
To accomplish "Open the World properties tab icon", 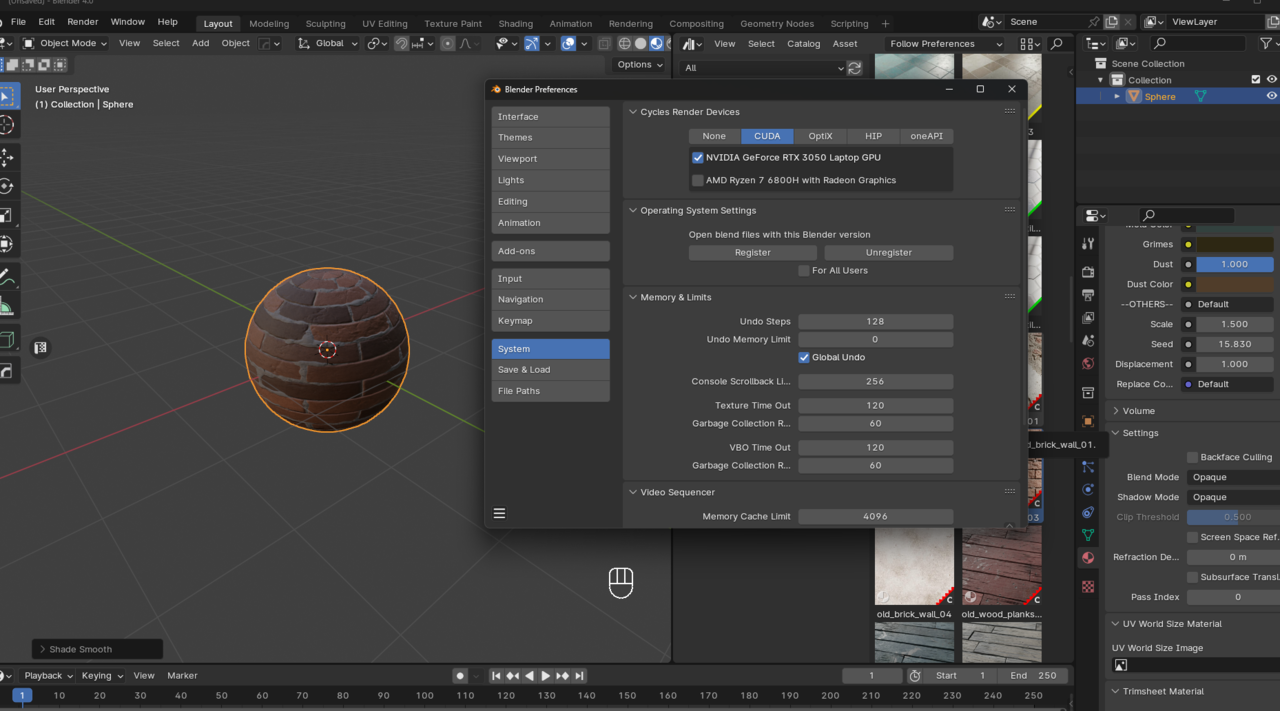I will 1088,364.
